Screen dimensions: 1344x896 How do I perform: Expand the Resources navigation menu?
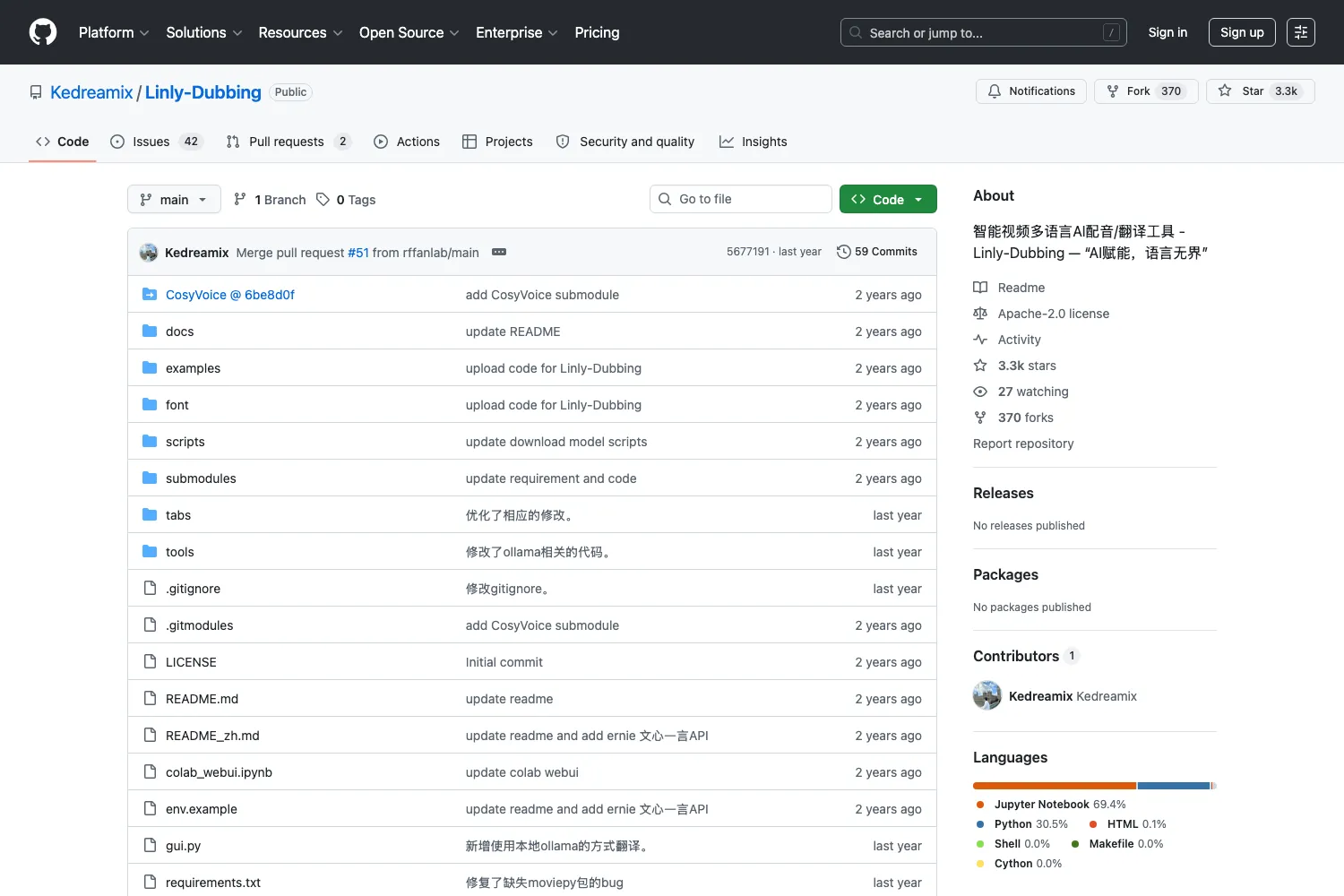click(x=300, y=32)
